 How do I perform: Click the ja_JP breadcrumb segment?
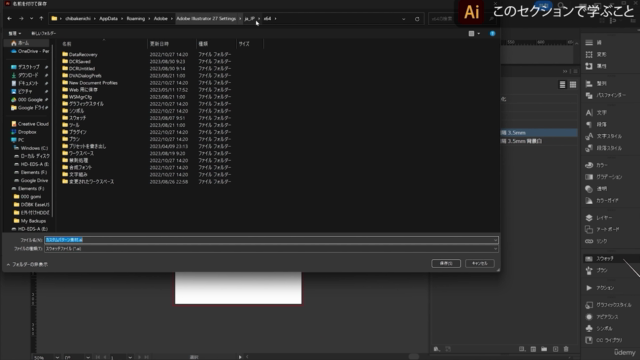pos(250,18)
